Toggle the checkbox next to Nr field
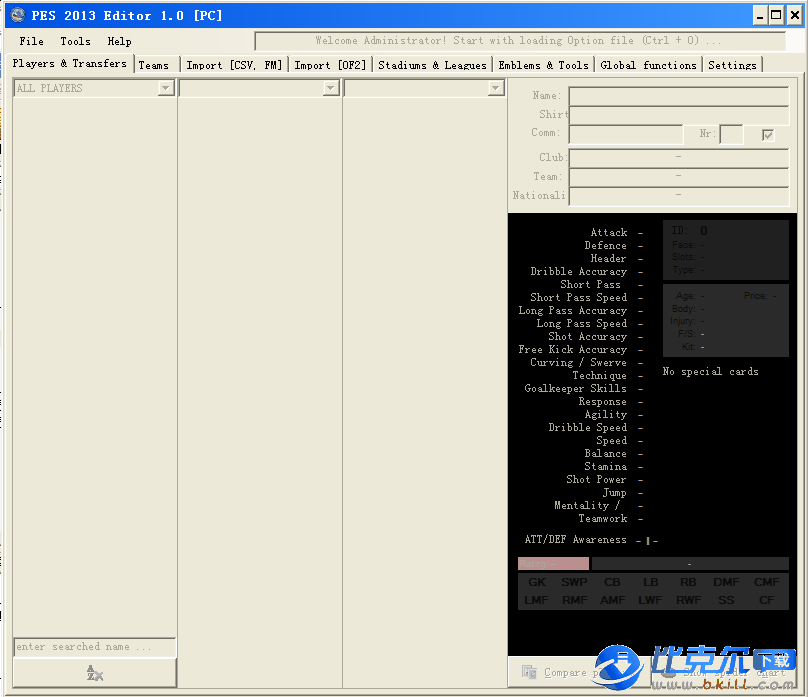 click(768, 135)
